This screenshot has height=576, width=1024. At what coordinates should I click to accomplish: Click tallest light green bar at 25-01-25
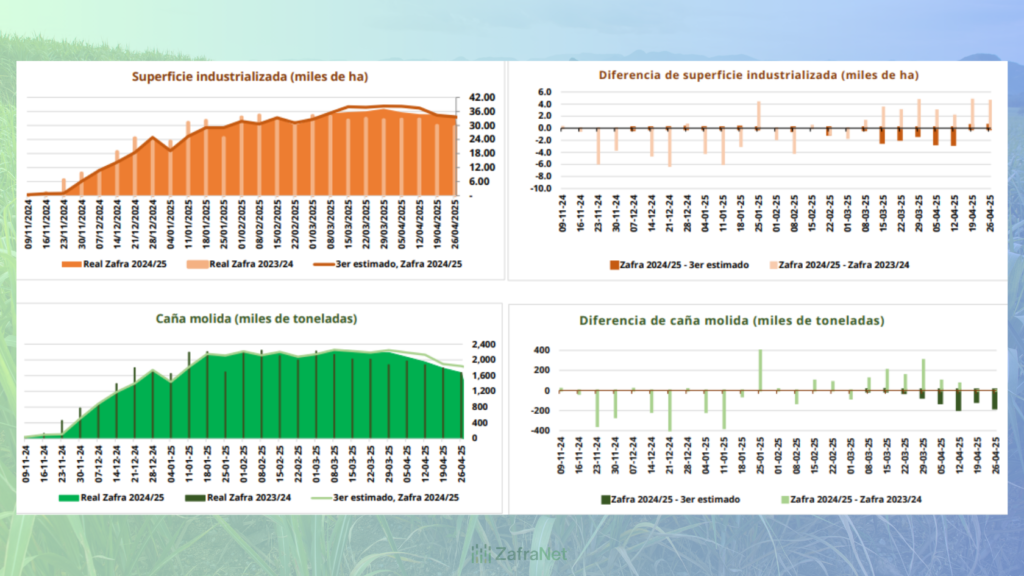[x=760, y=370]
